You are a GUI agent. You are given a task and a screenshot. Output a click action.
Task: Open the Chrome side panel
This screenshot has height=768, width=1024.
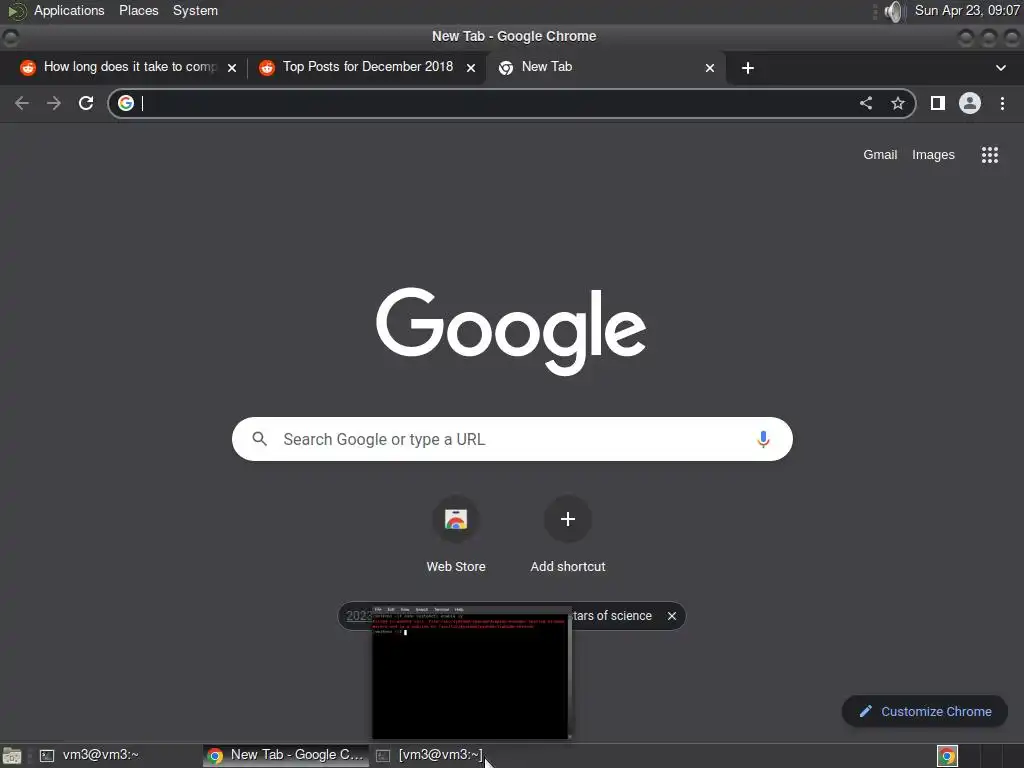[x=938, y=103]
